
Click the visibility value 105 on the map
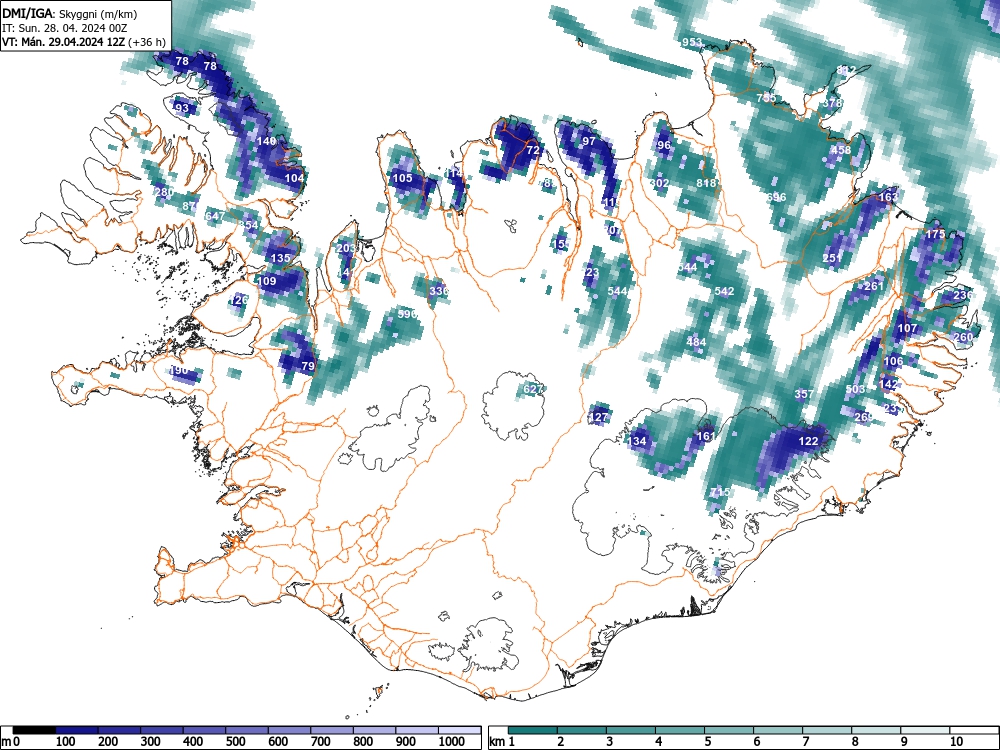pos(402,178)
